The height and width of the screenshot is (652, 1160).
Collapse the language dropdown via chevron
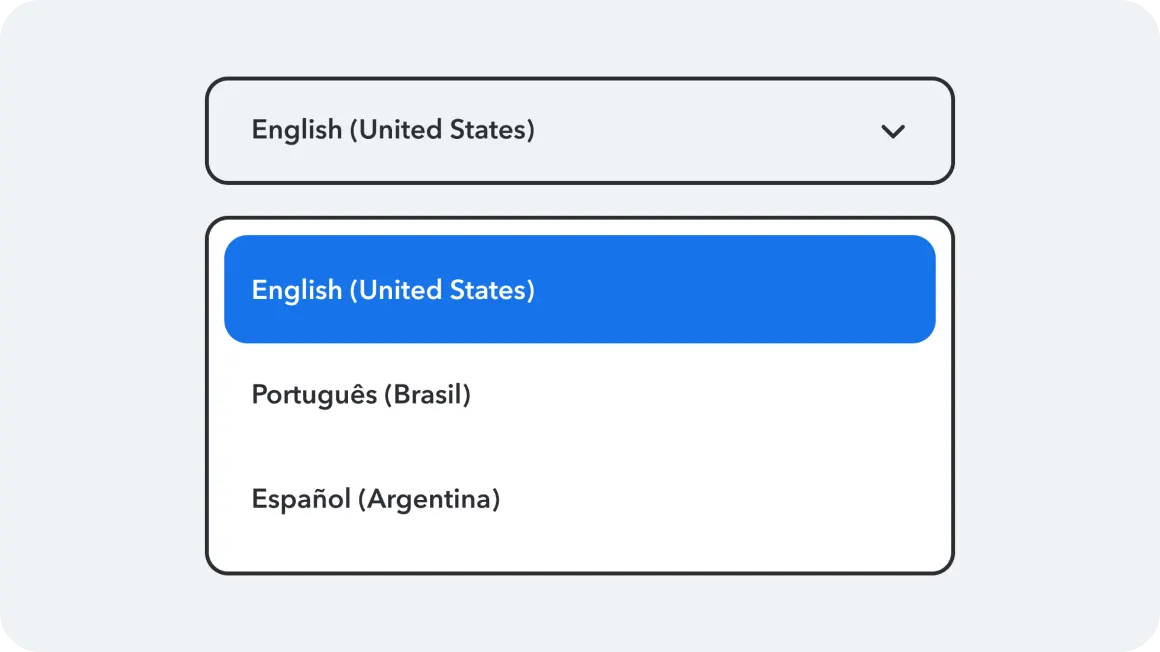[892, 131]
